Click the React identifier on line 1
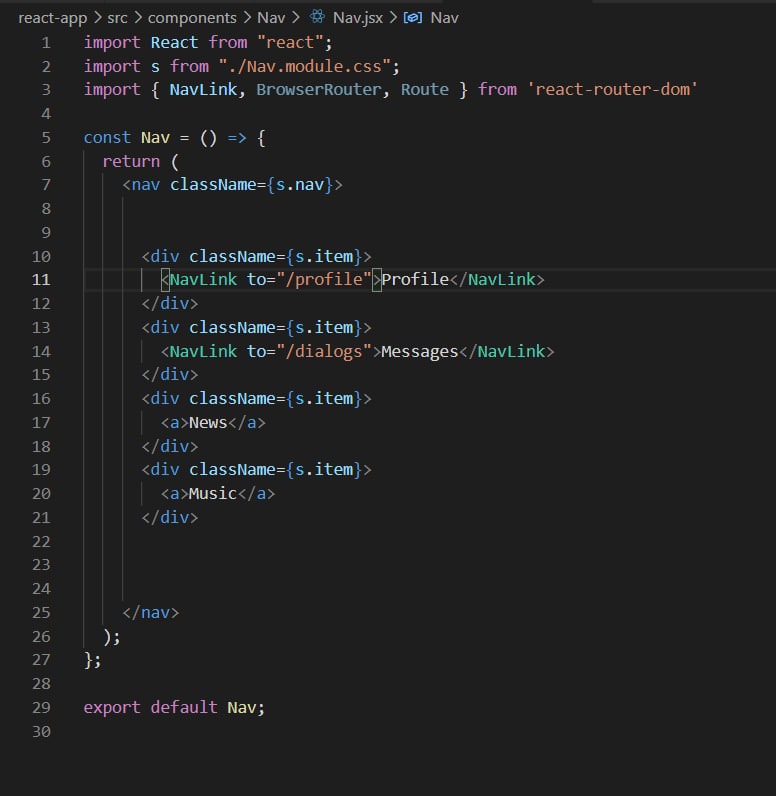Image resolution: width=776 pixels, height=796 pixels. 174,43
